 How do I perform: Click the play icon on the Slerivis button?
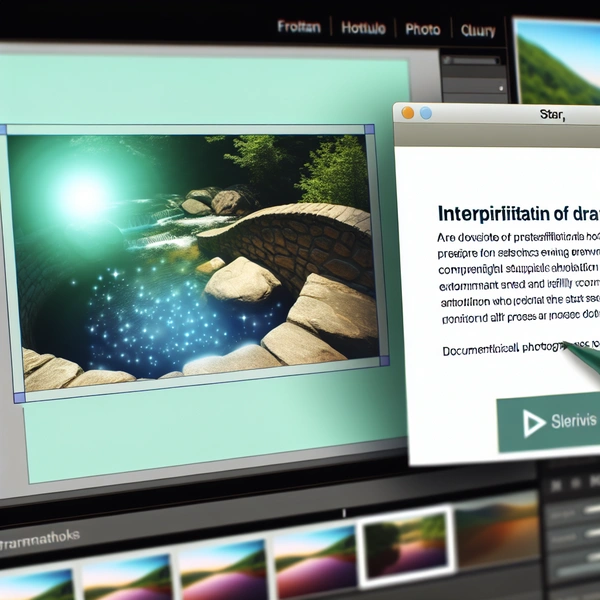tap(528, 421)
